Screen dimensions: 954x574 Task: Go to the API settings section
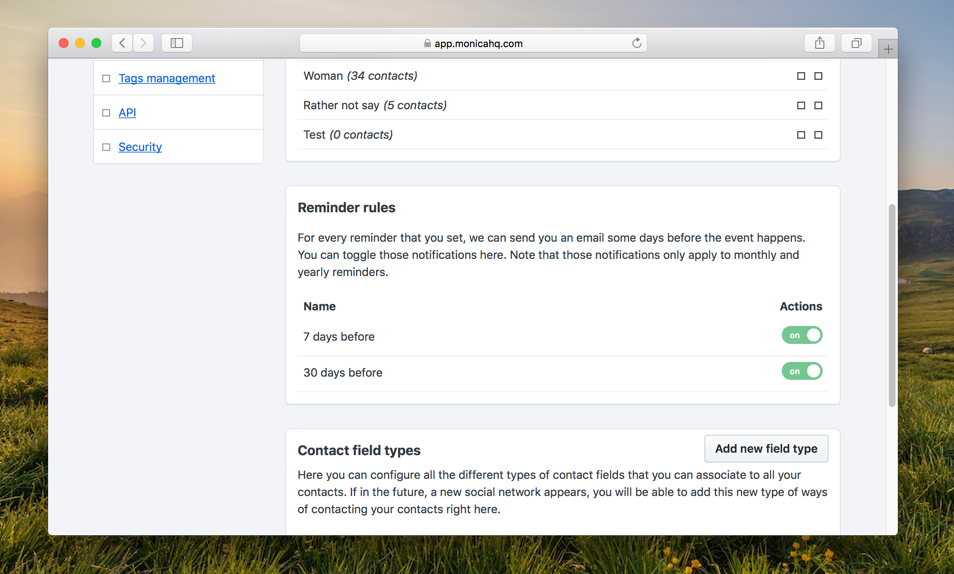[127, 113]
